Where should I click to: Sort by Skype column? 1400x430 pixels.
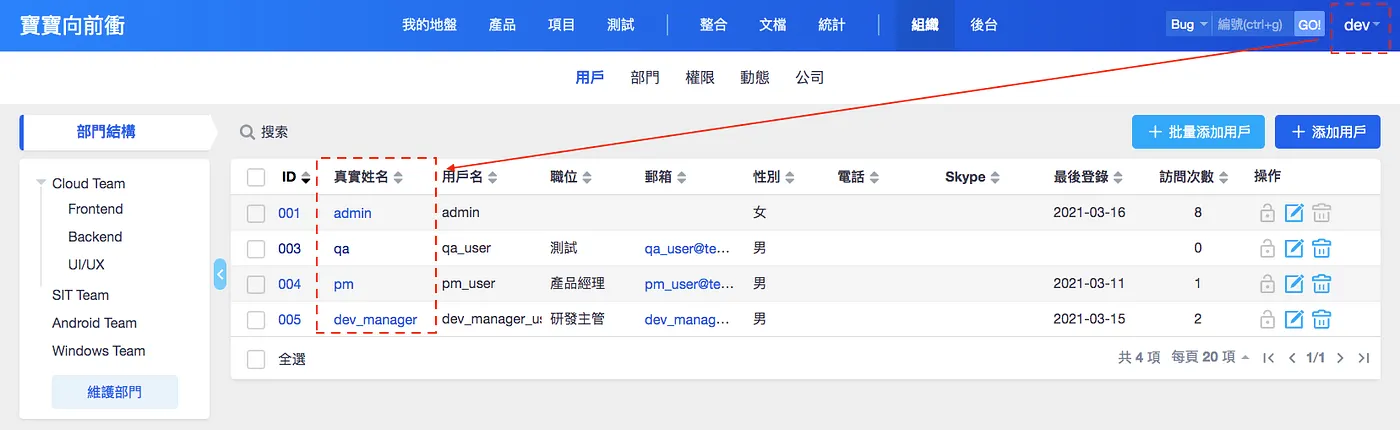[x=973, y=177]
